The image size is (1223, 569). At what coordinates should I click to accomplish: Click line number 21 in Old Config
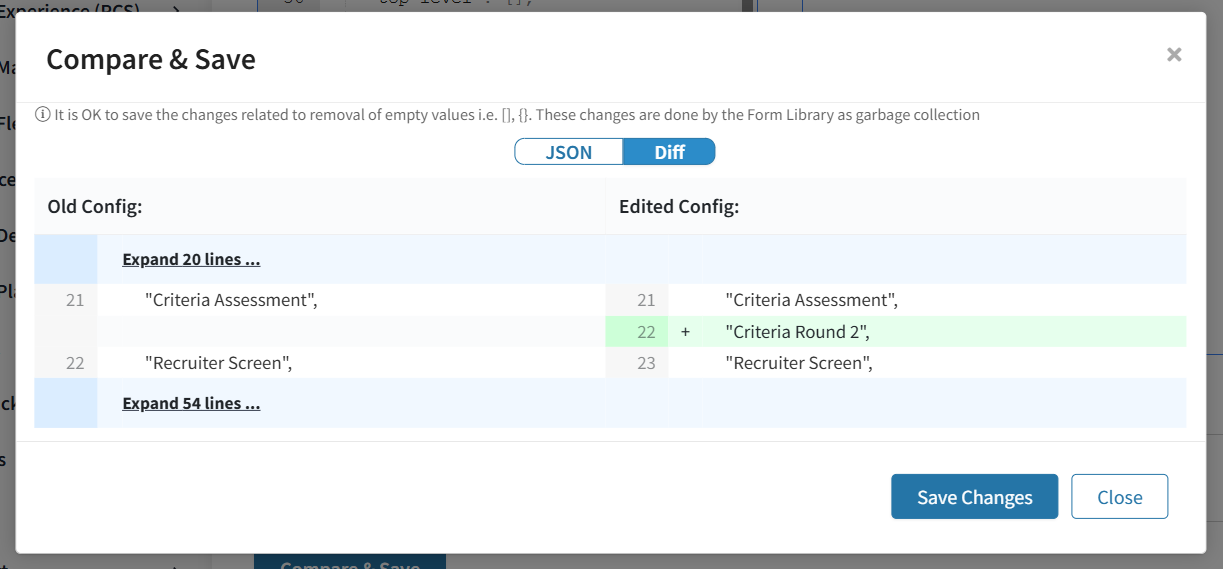coord(75,300)
